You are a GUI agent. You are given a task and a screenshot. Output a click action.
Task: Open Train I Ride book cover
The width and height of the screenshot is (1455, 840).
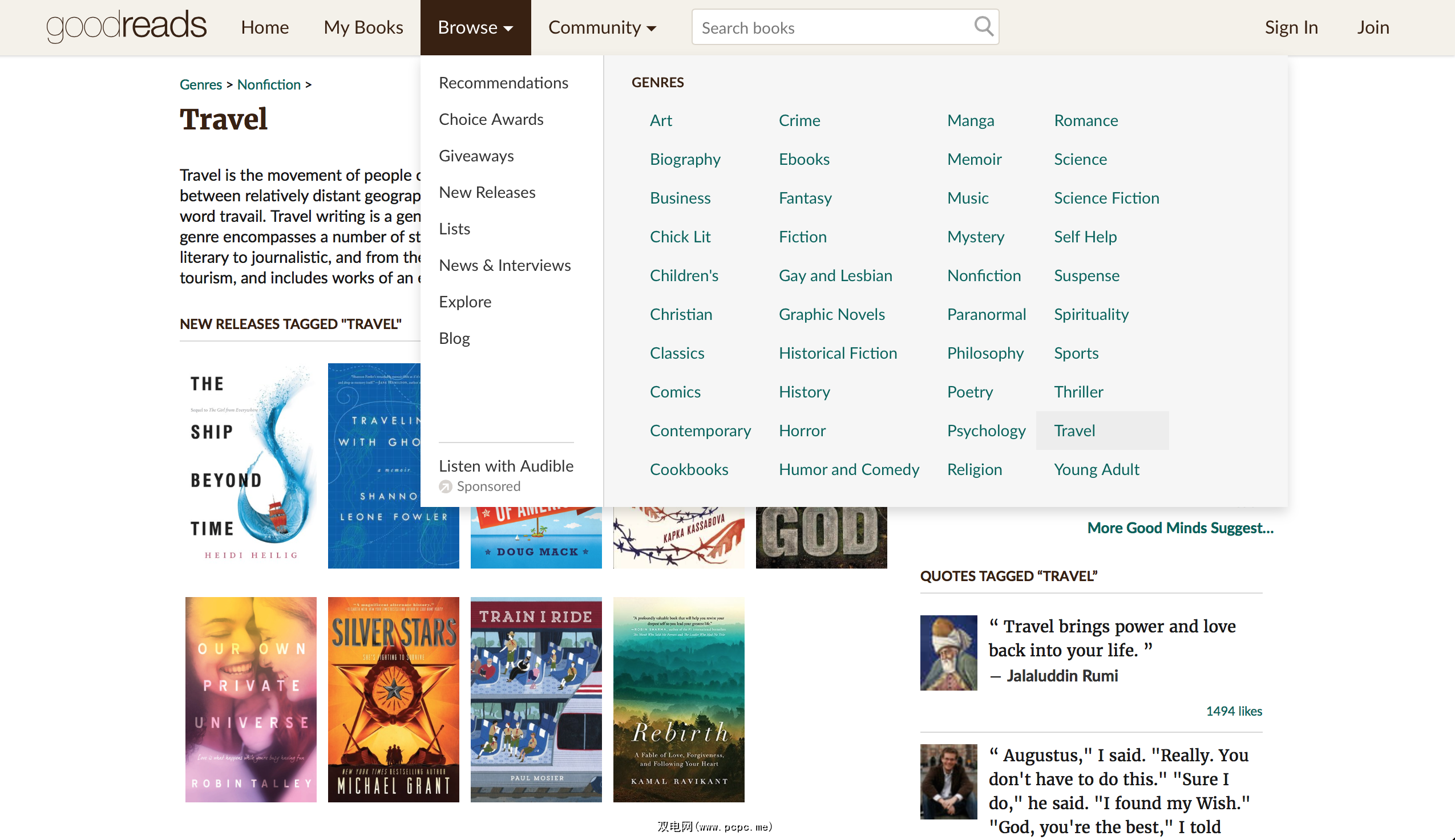tap(536, 699)
